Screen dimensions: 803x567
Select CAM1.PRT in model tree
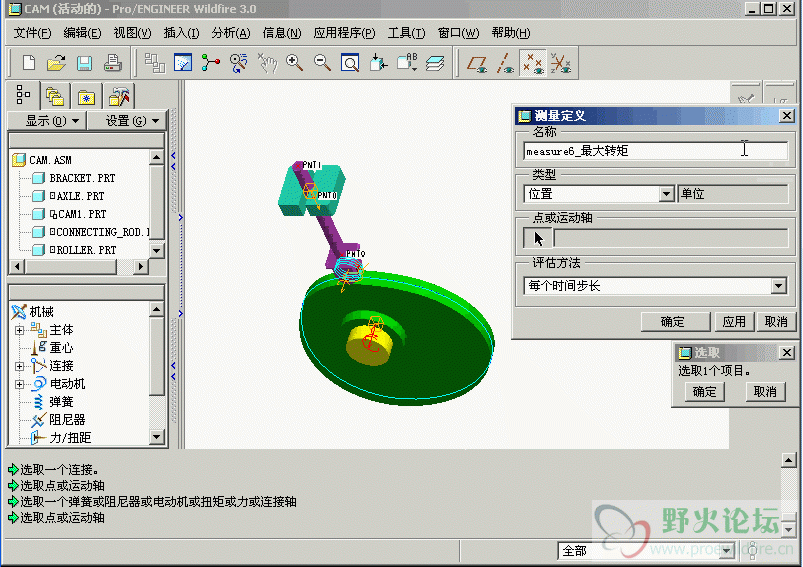coord(78,214)
